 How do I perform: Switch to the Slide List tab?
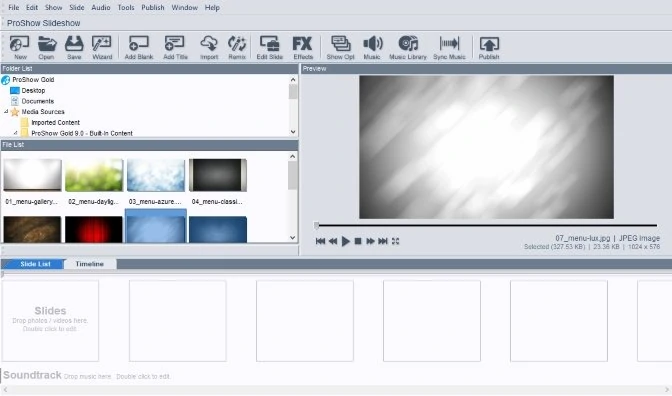pos(35,264)
